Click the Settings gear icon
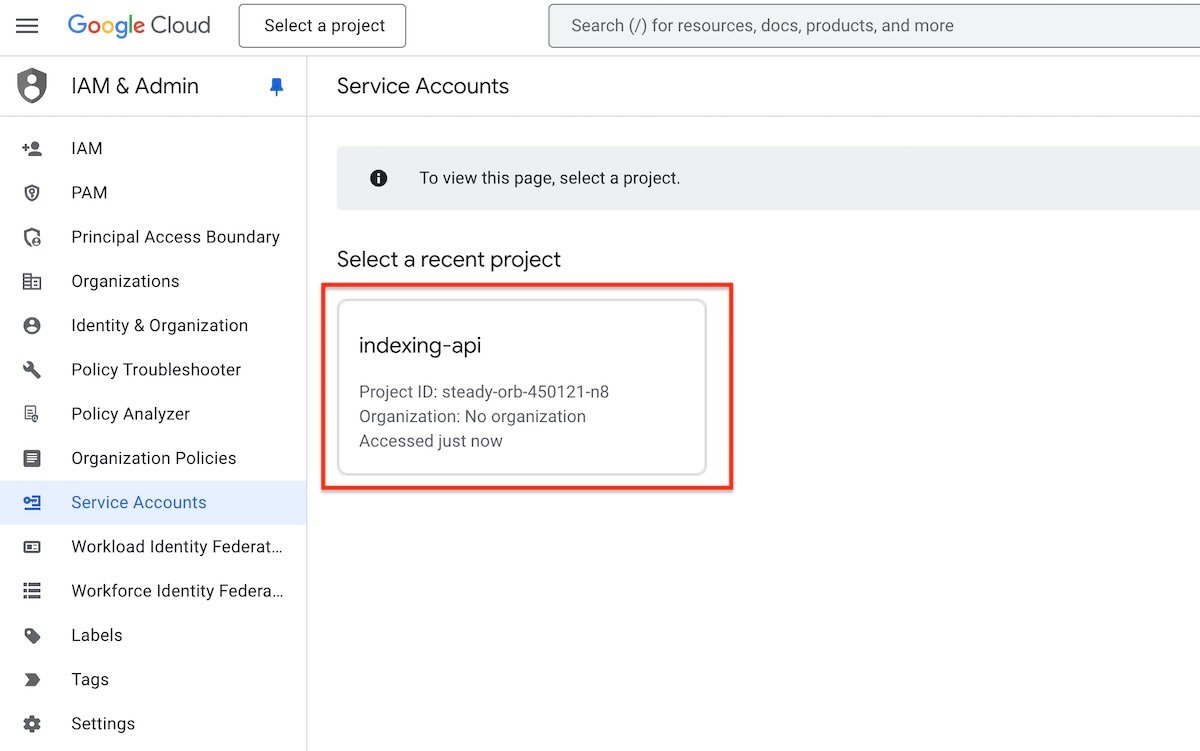 32,724
